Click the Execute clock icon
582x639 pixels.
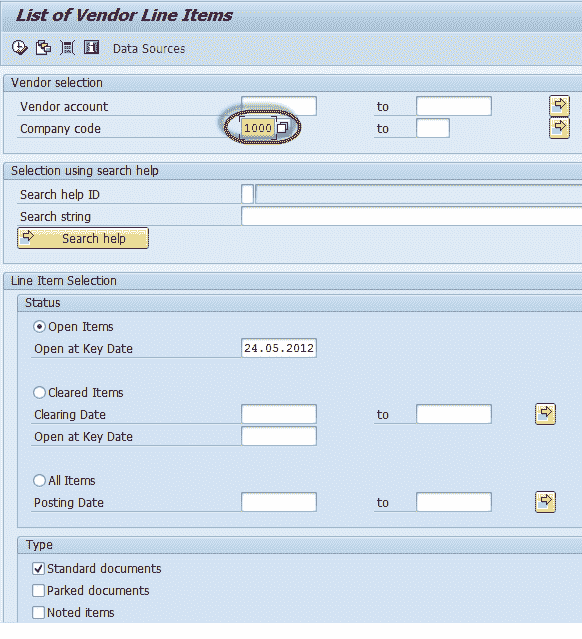(x=19, y=48)
